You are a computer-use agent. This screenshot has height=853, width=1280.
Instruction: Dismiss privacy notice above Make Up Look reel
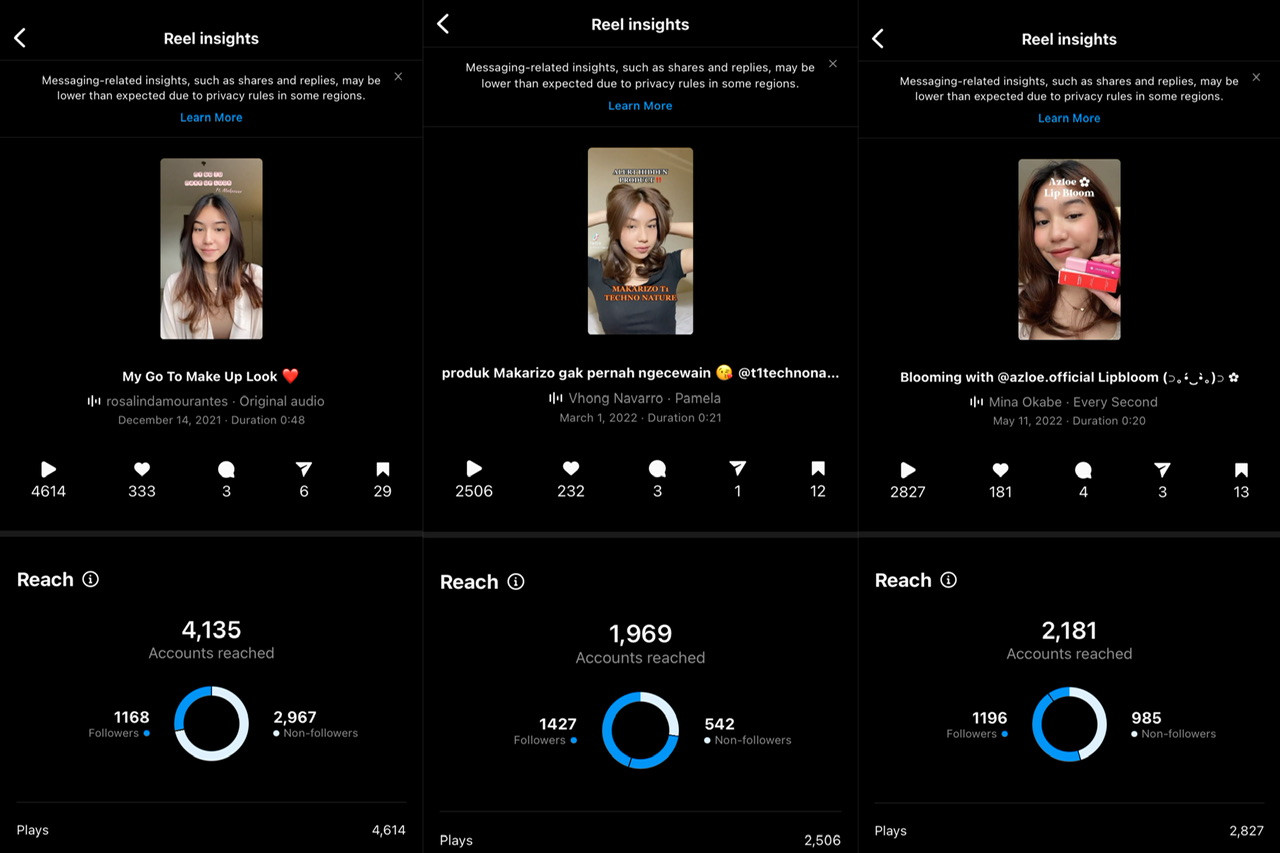[x=398, y=76]
